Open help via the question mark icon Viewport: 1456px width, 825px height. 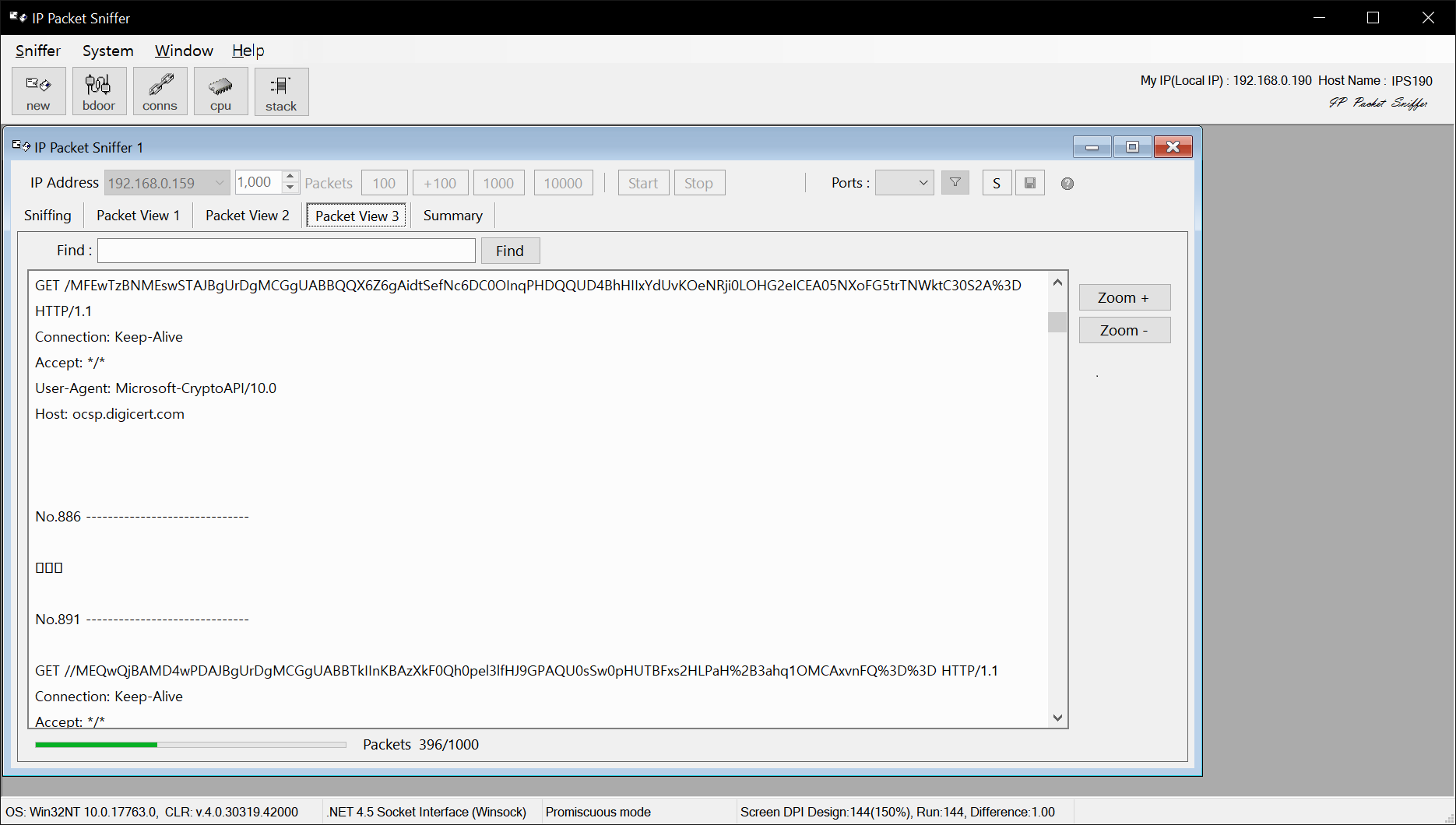pos(1066,183)
